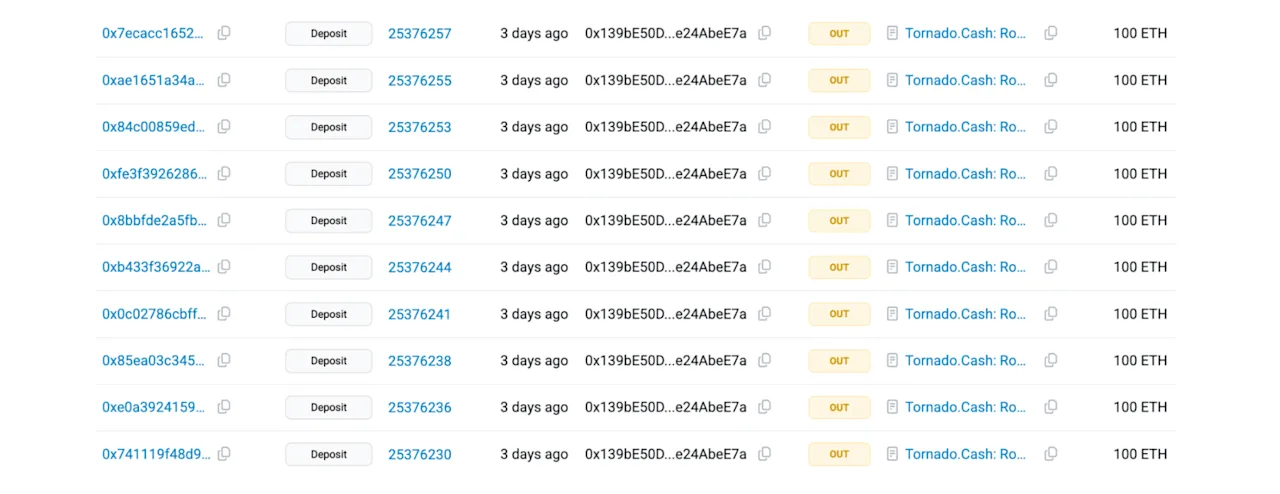This screenshot has height=494, width=1280.
Task: Copy sender address in block 25376244 row
Action: (x=764, y=267)
